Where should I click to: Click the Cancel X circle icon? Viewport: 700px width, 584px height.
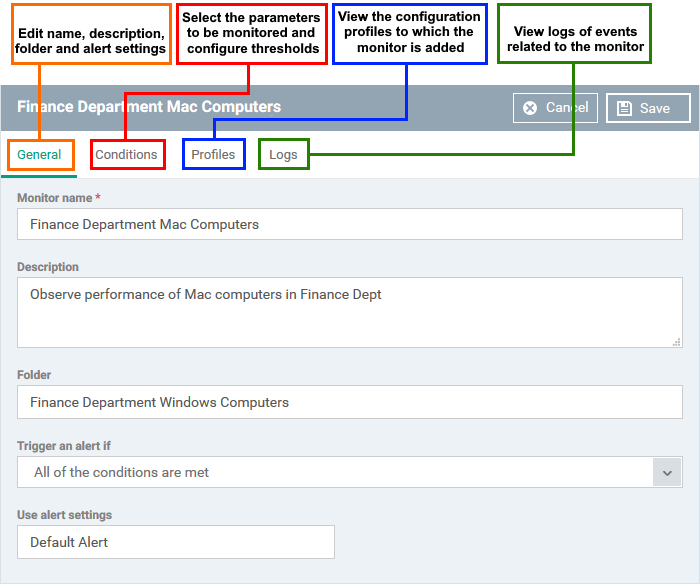pos(530,108)
